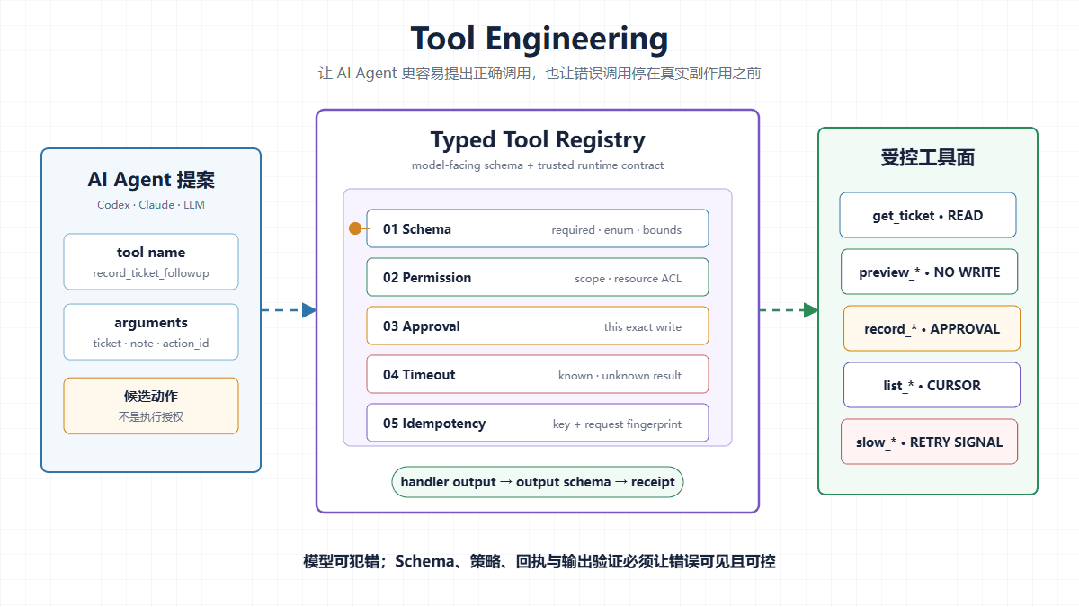The image size is (1079, 607).
Task: Click the orange dot beside 01 Schema
Action: 355,228
